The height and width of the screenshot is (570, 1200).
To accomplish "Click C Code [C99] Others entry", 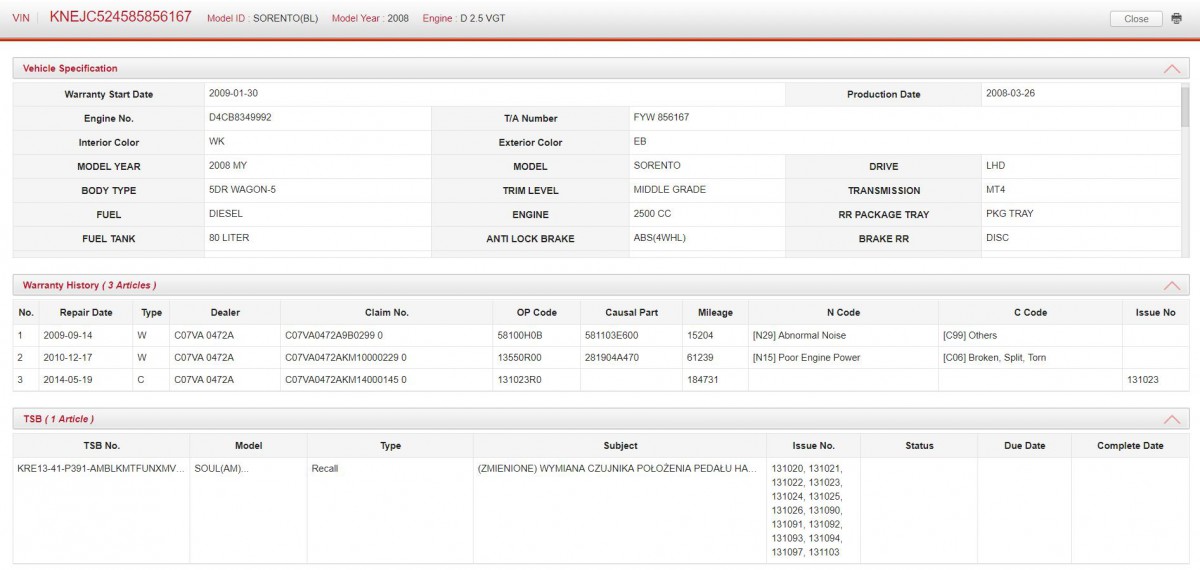I will 969,336.
